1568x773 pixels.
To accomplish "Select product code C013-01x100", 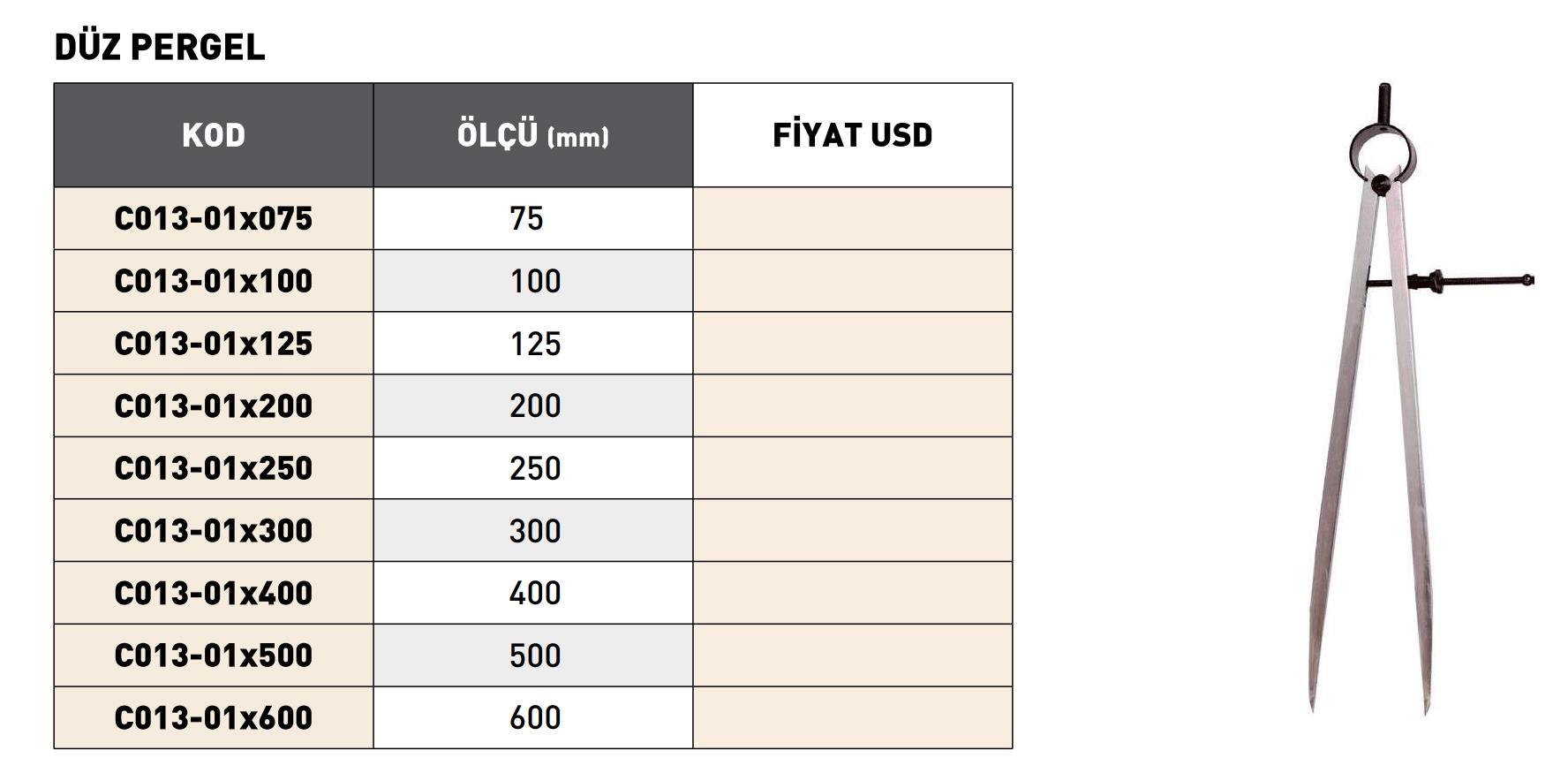I will pyautogui.click(x=214, y=281).
